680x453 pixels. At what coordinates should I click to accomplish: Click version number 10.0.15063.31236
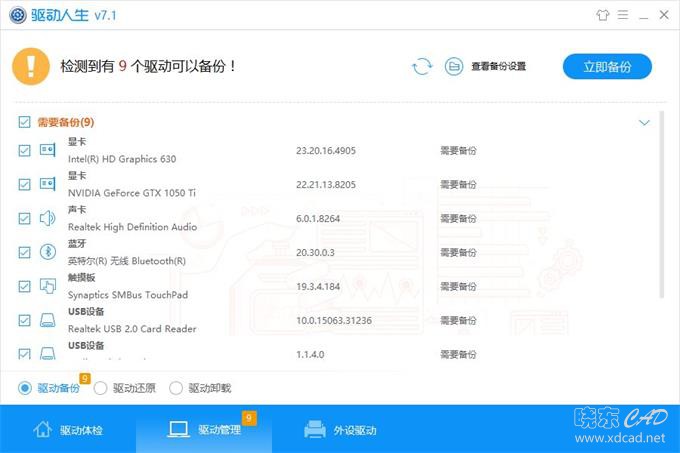pyautogui.click(x=334, y=320)
